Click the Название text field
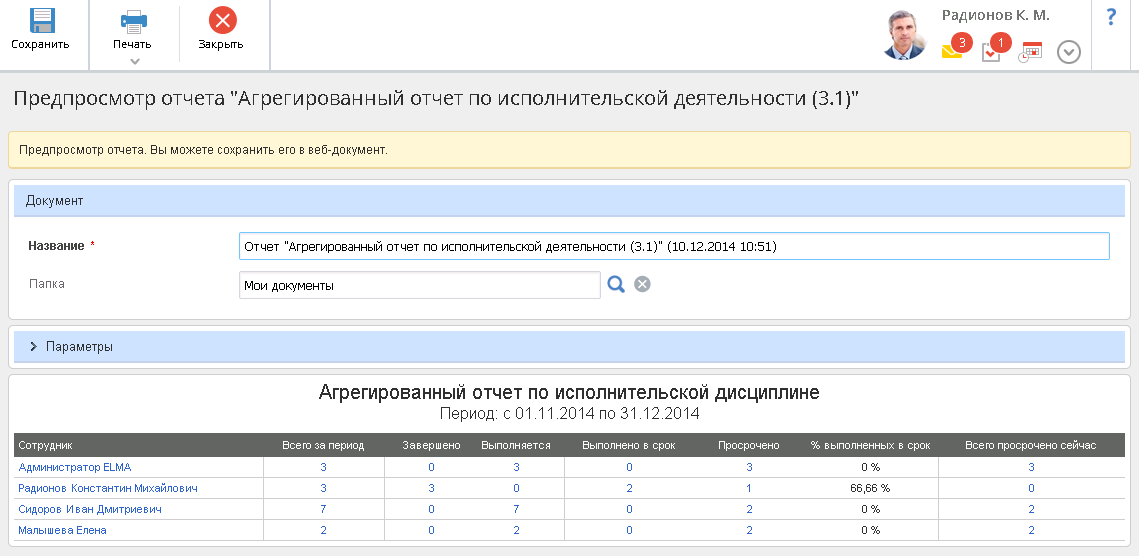The width and height of the screenshot is (1139, 556). coord(674,246)
